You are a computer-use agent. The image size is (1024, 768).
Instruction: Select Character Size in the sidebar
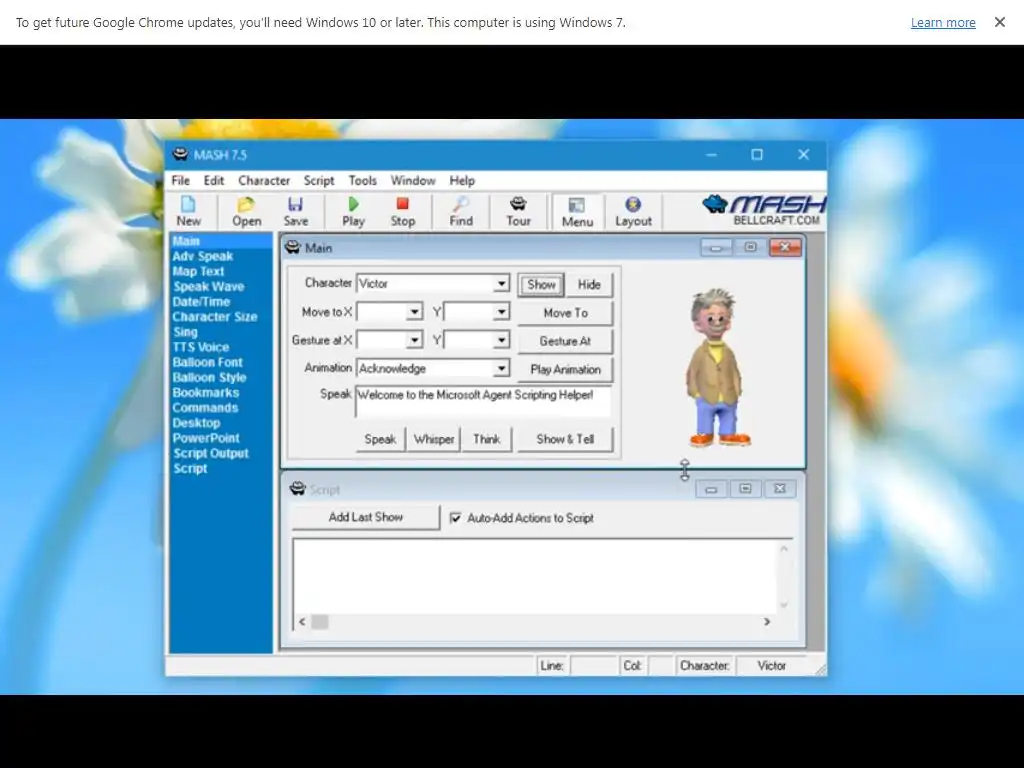(214, 317)
